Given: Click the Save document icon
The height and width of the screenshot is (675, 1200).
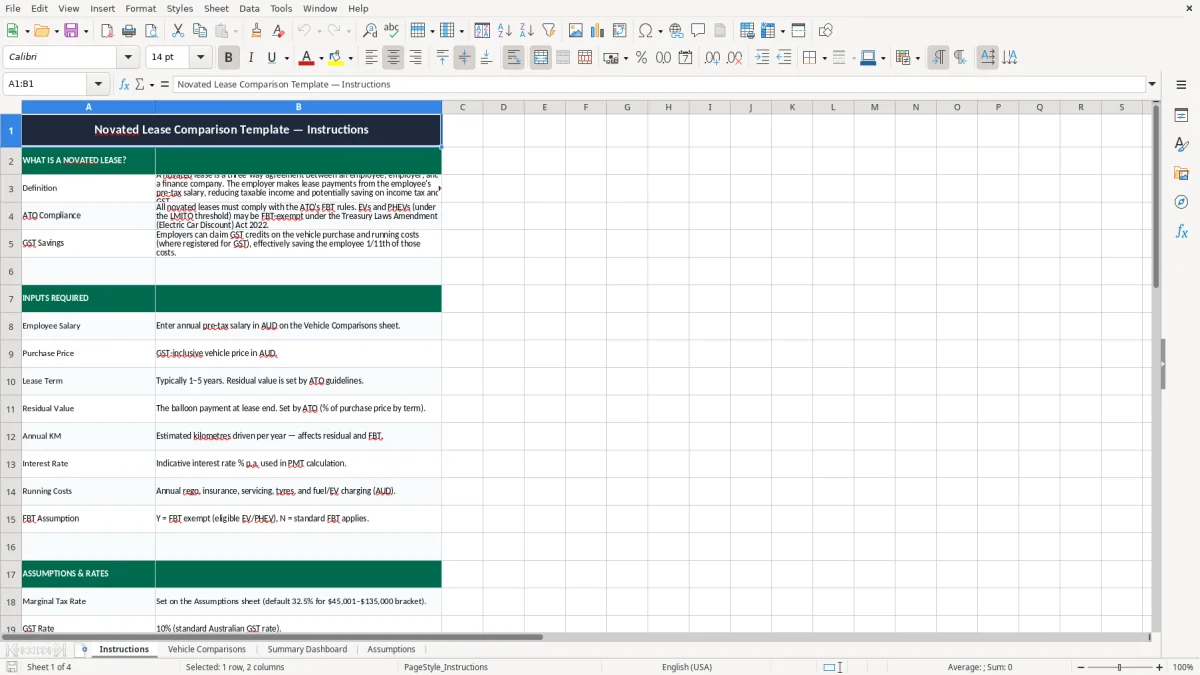Looking at the screenshot, I should coord(71,31).
